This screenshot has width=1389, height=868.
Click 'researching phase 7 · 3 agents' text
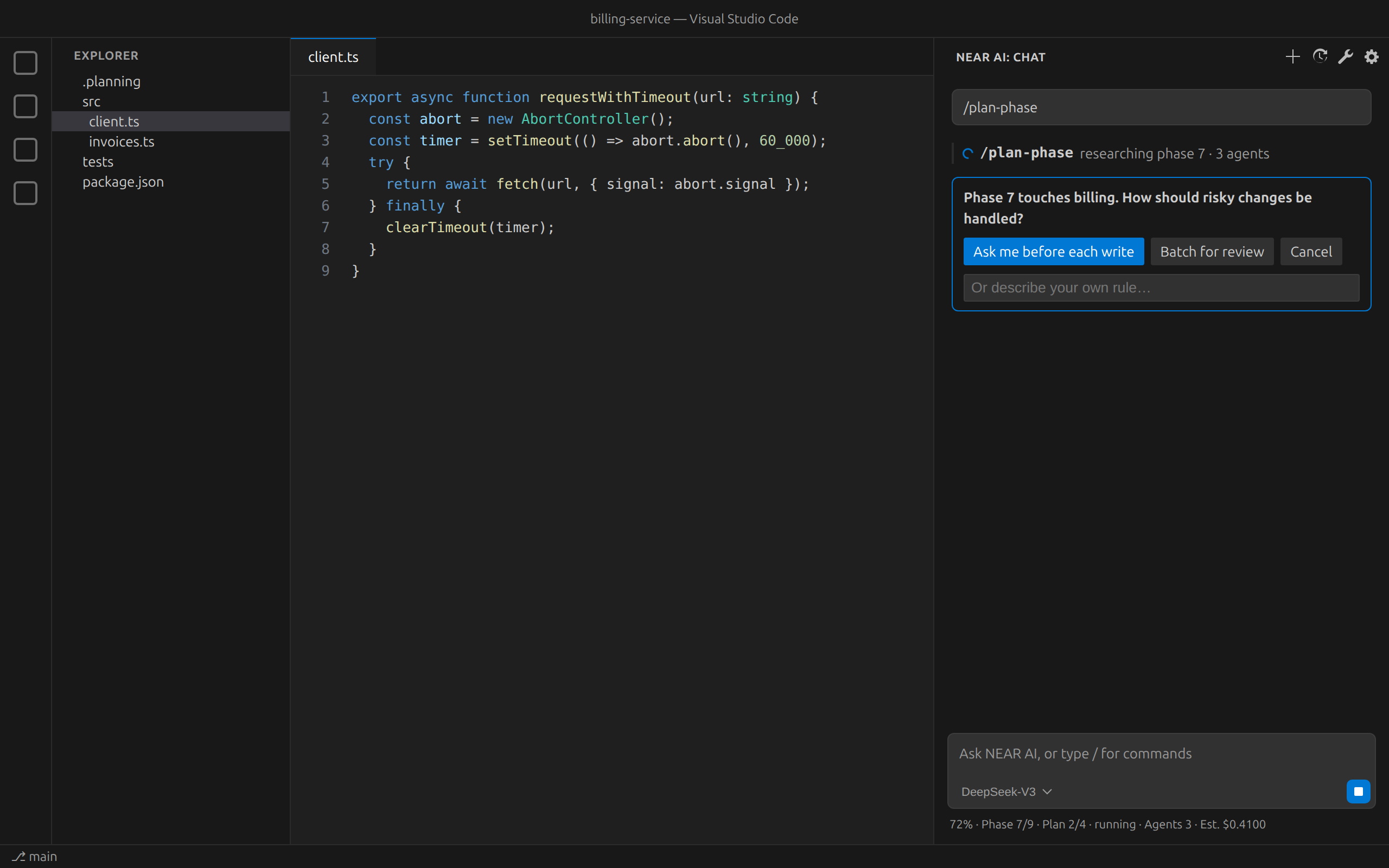1174,154
